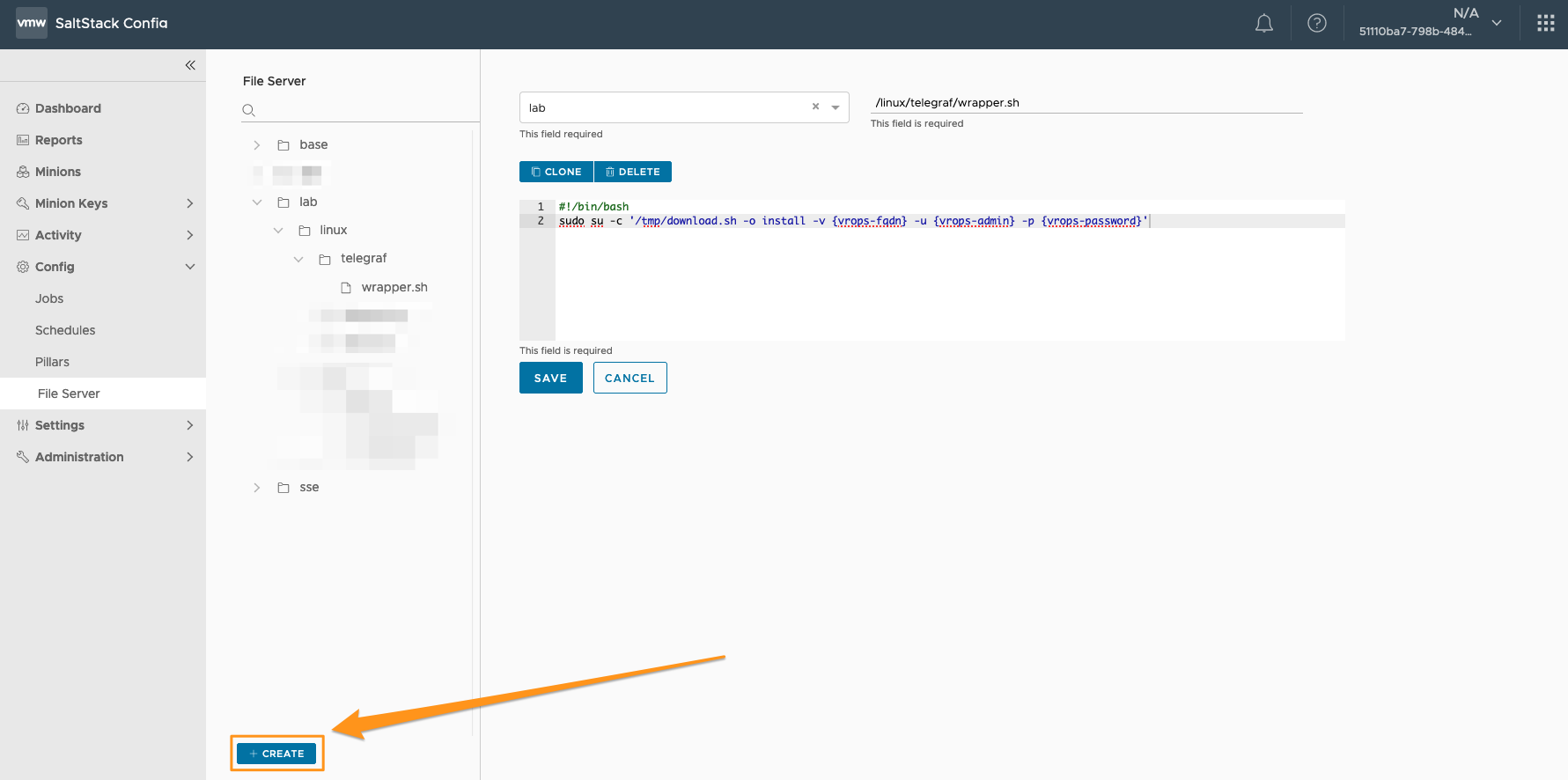Save the wrapper.sh file

[x=551, y=378]
